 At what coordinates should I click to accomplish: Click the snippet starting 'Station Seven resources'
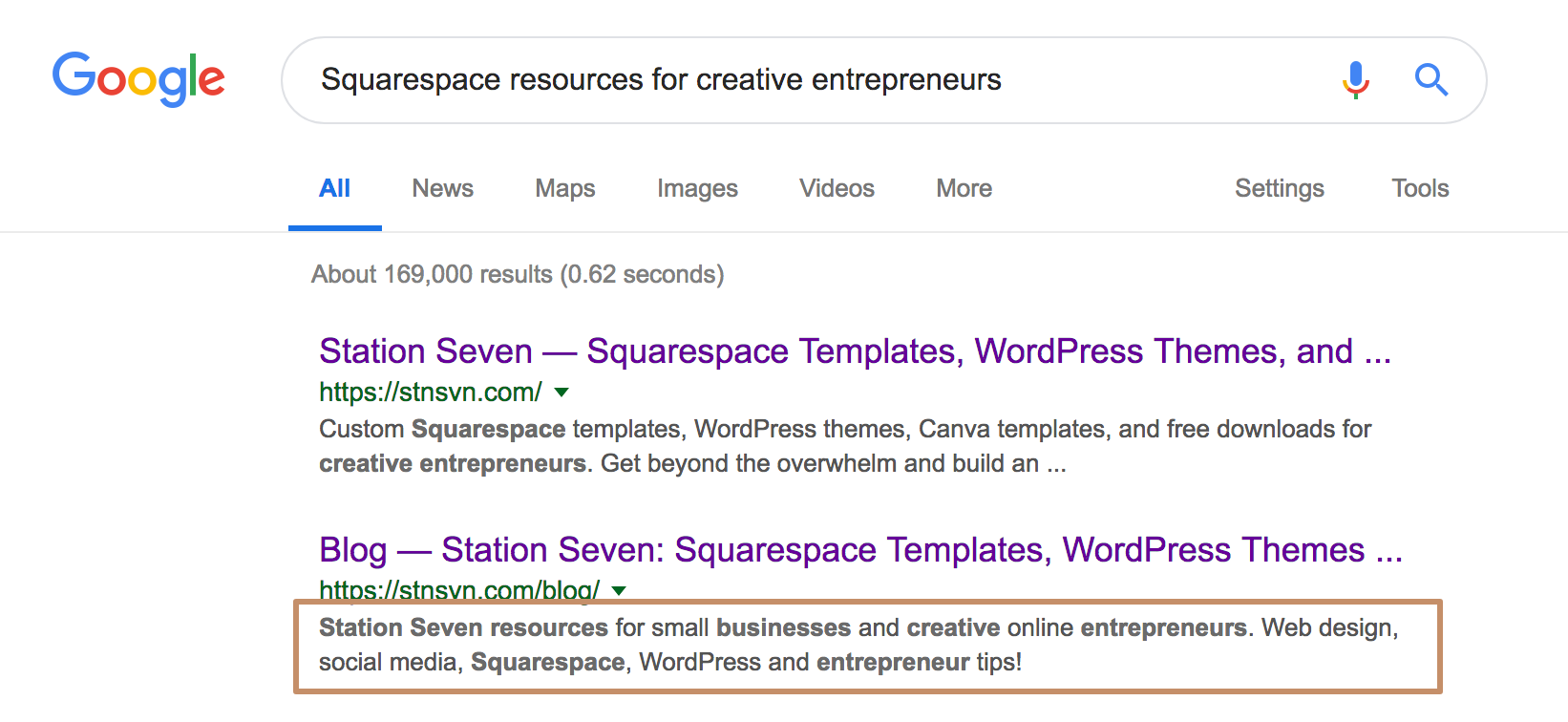pos(858,645)
